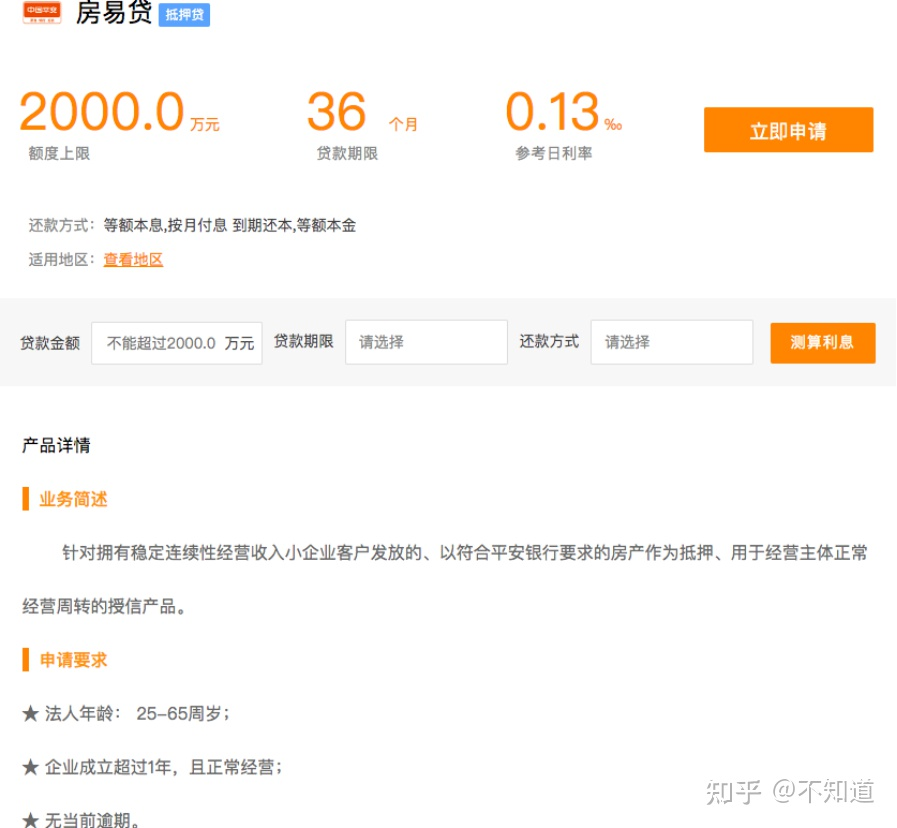Expand the 贷款期限 请选择 dropdown
Screen dimensions: 897x828
[x=426, y=342]
